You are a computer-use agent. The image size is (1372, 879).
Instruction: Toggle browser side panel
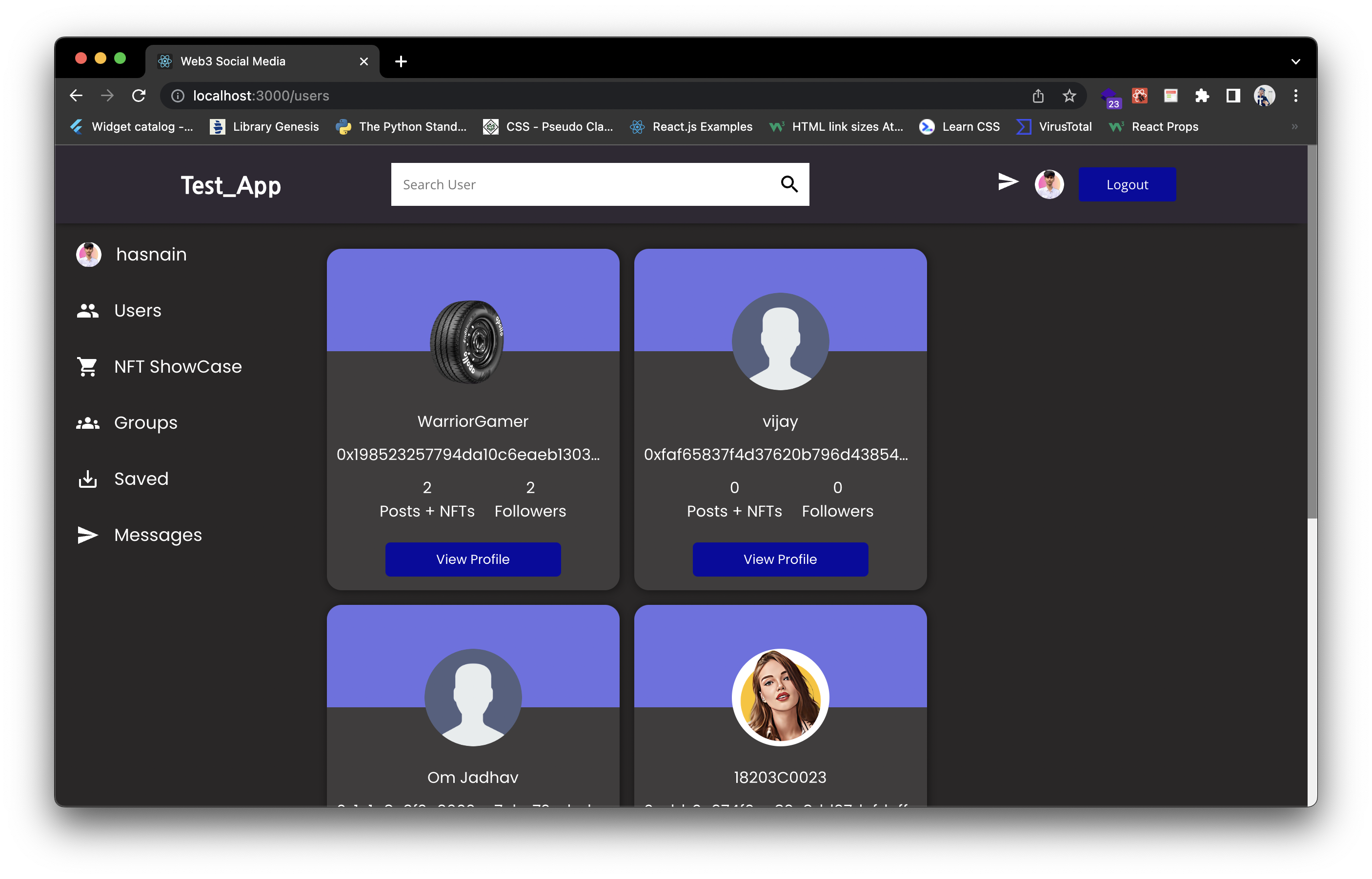(x=1232, y=96)
